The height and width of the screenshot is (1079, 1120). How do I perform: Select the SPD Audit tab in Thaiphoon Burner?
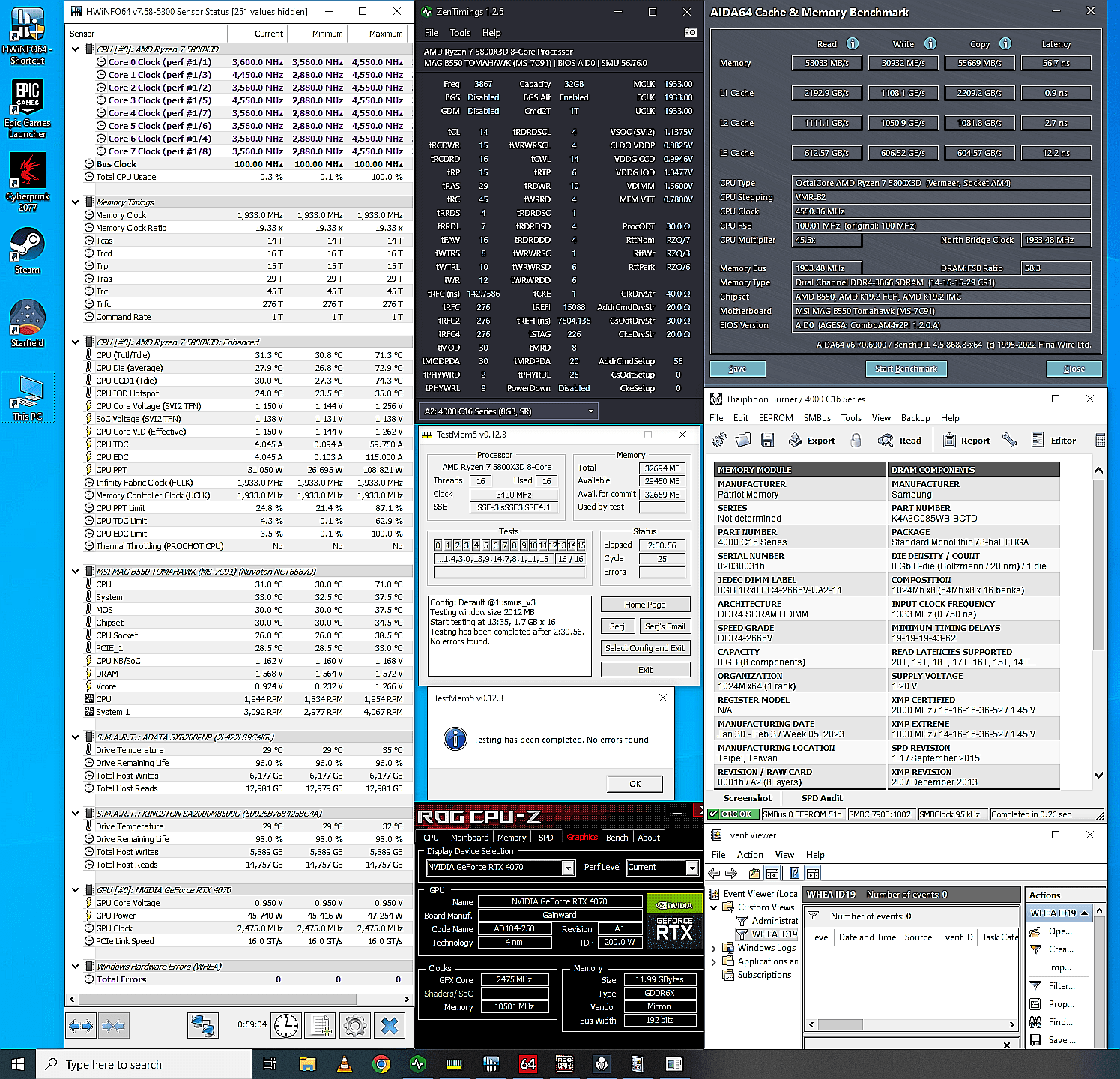(x=822, y=798)
